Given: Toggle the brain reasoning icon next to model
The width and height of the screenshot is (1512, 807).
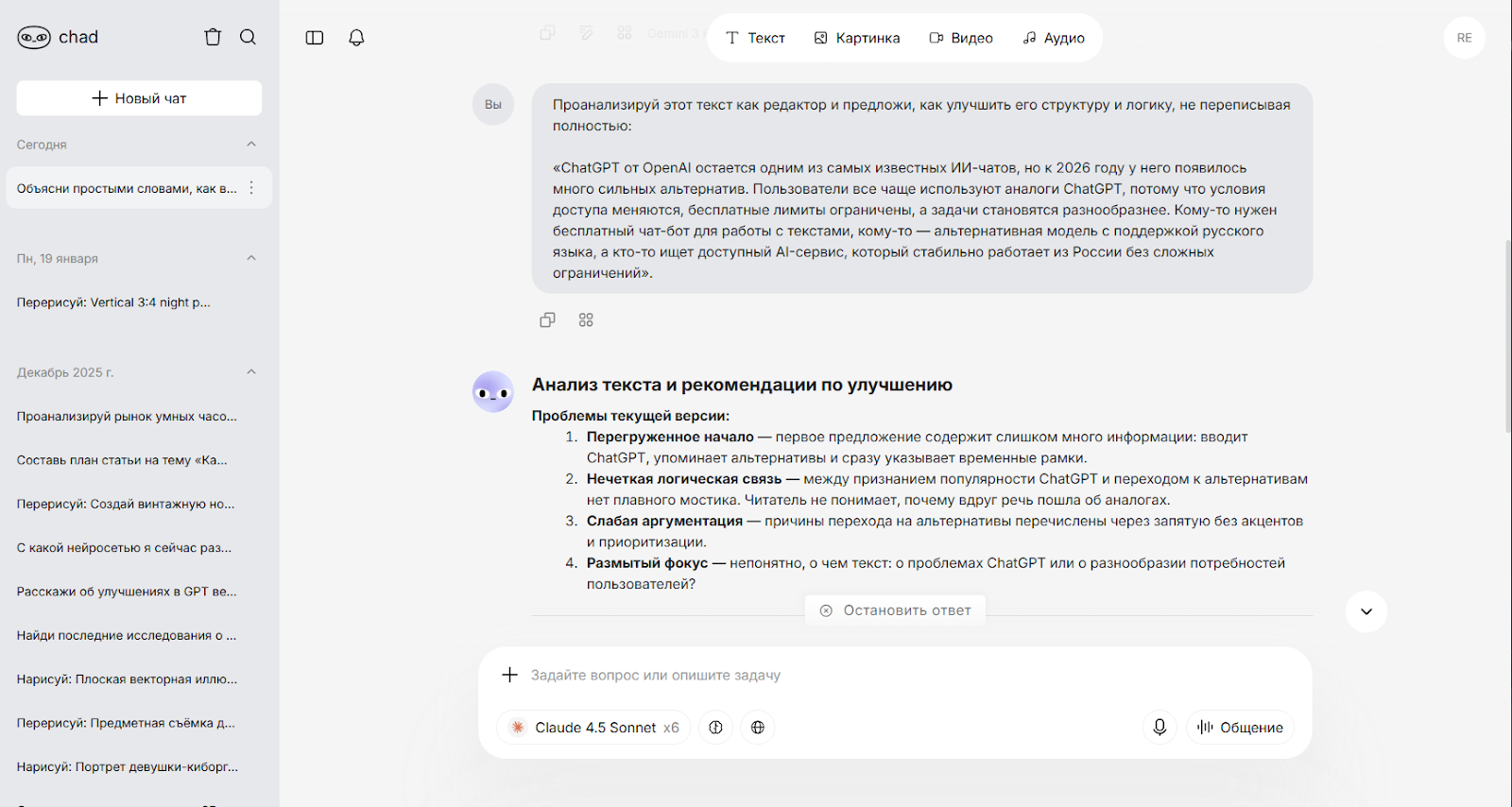Looking at the screenshot, I should click(716, 728).
